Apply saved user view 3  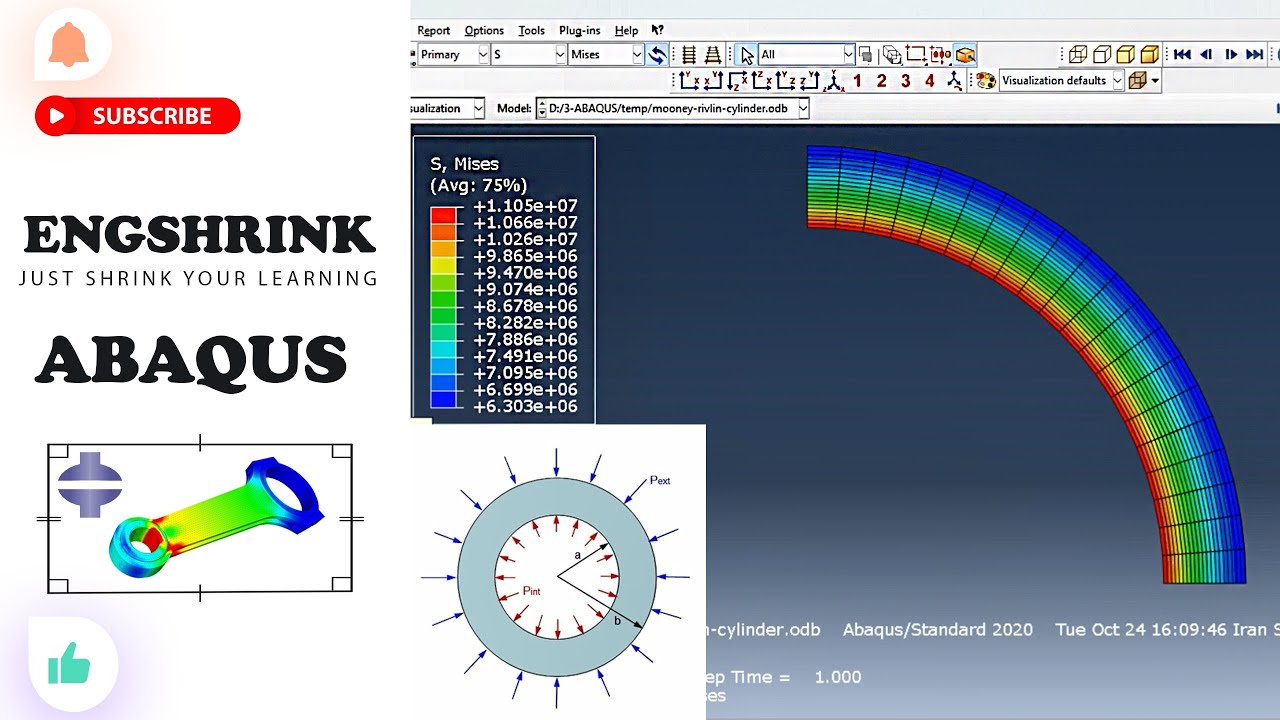coord(905,80)
